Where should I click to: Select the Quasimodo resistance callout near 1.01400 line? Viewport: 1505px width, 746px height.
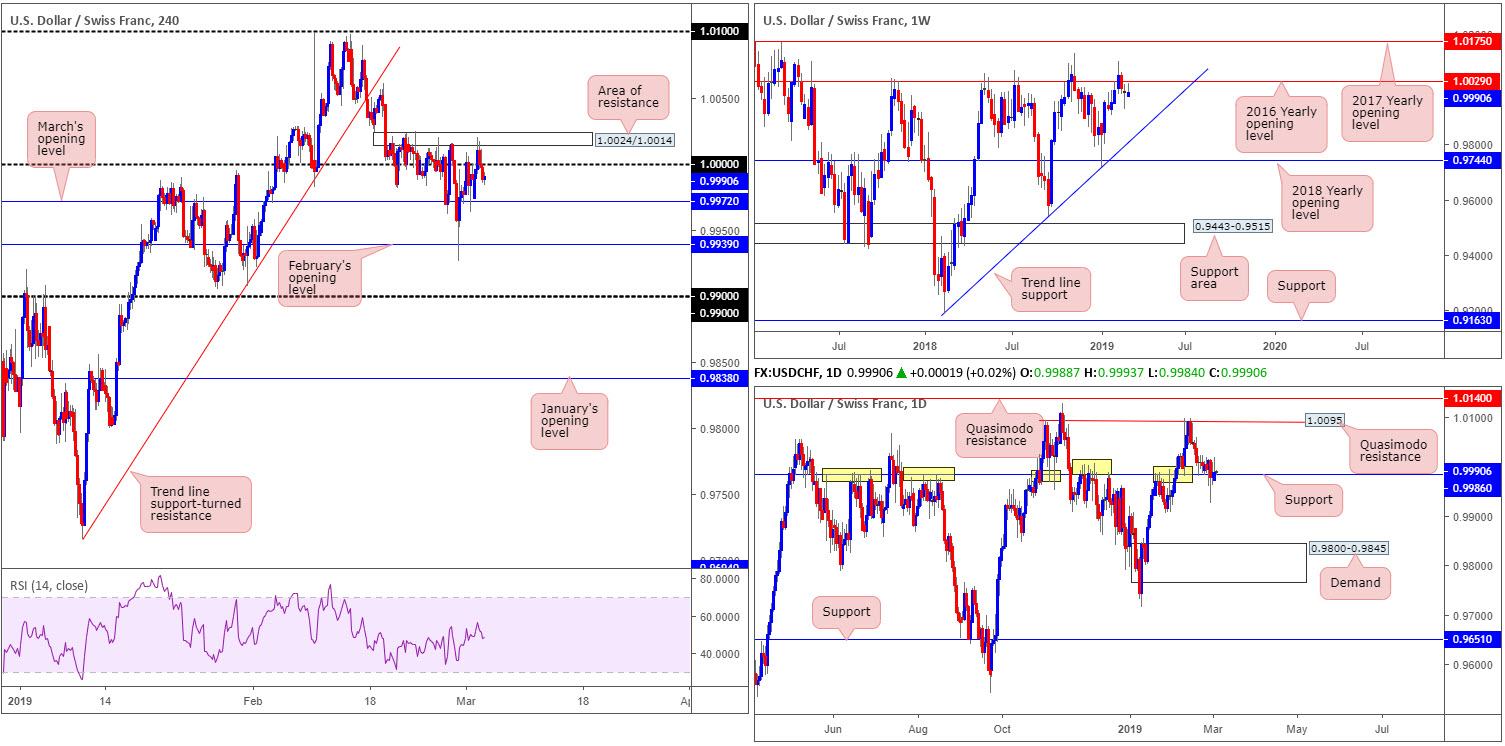(x=998, y=433)
